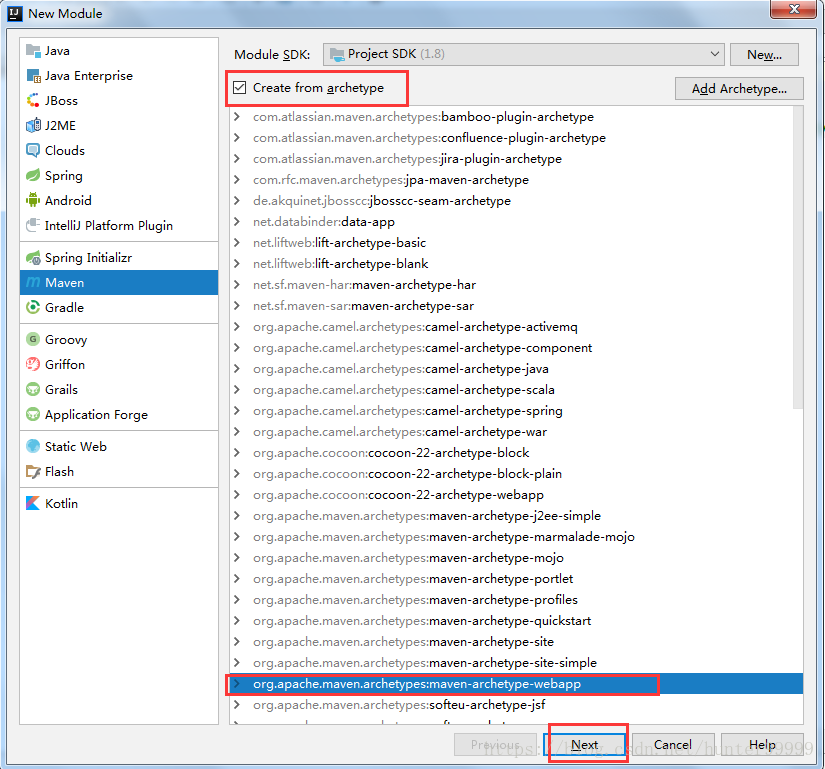This screenshot has height=769, width=825.
Task: Click the Project SDK folder icon
Action: 337,54
